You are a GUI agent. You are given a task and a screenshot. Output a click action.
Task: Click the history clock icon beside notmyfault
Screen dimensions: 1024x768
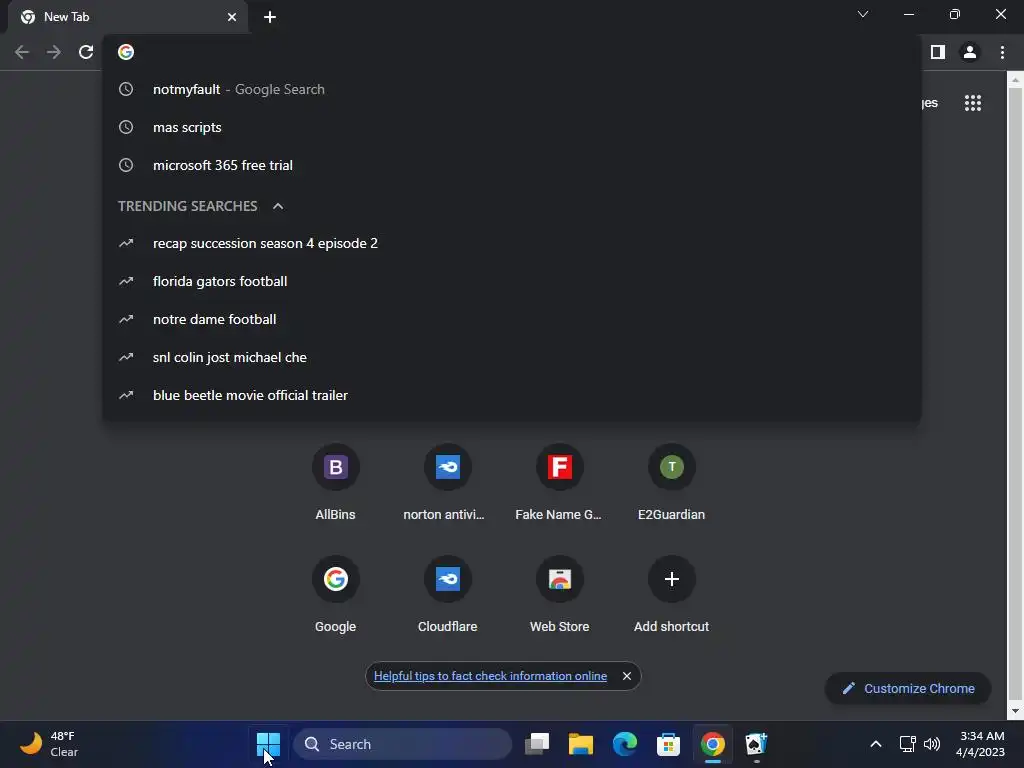[x=126, y=89]
